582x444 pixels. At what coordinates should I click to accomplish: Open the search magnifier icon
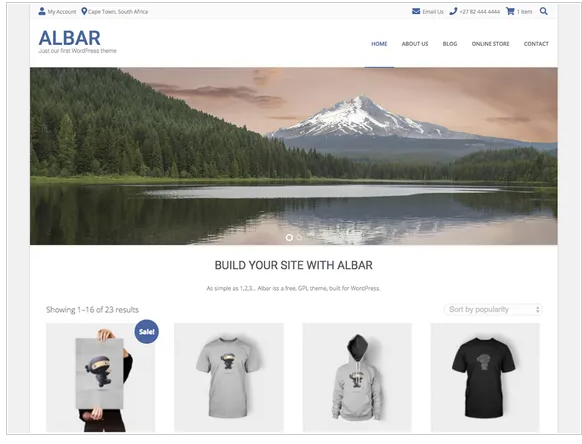pos(543,12)
